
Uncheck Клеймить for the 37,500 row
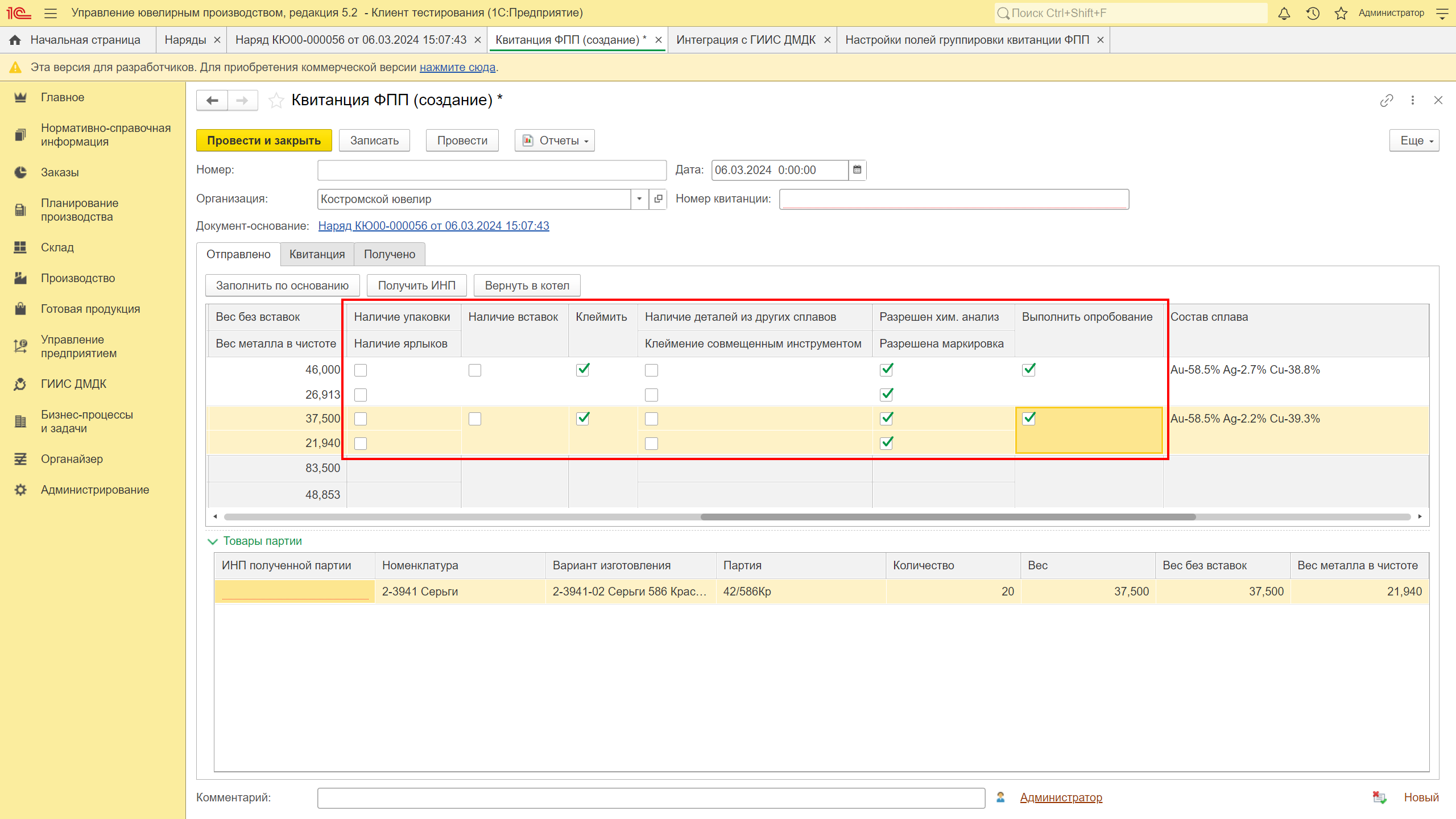[x=583, y=419]
